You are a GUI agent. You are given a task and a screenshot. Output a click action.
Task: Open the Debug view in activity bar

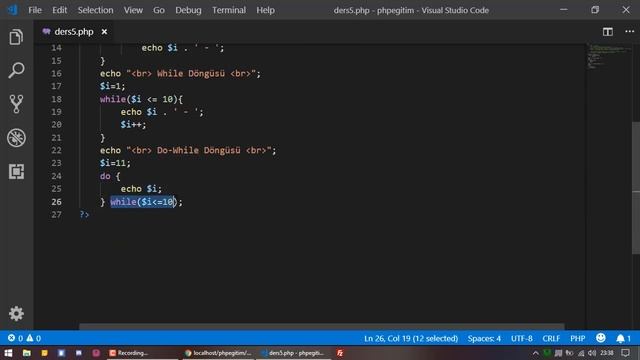coord(16,138)
